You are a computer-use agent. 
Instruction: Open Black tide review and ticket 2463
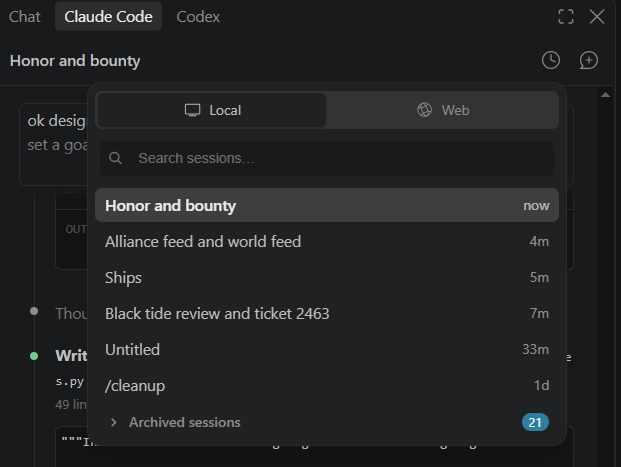[x=327, y=314]
